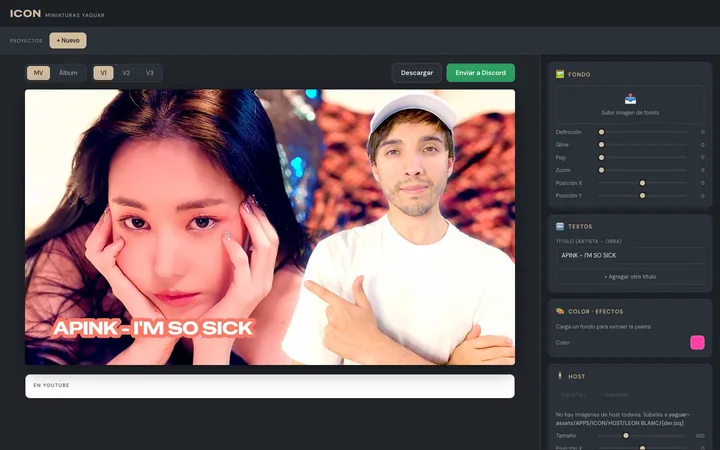The image size is (720, 450).
Task: Open the pink Color swatch
Action: point(697,343)
